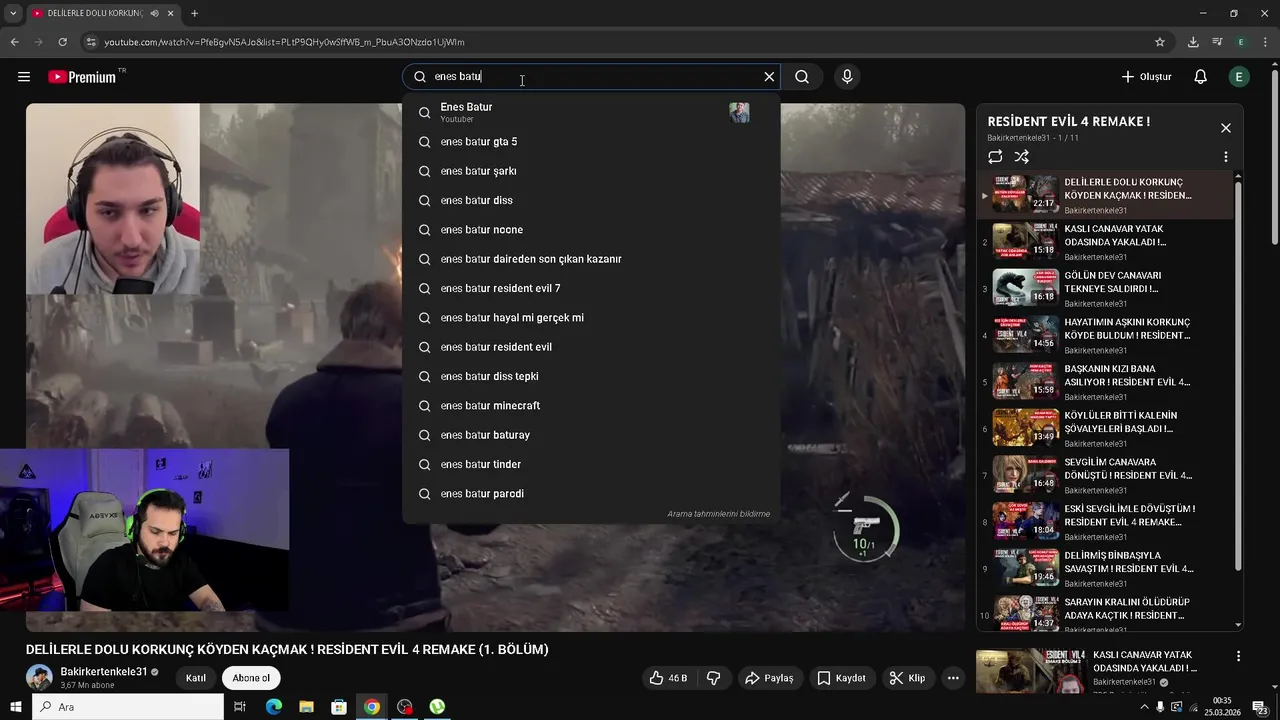Toggle playlist shuffle

tap(1021, 157)
